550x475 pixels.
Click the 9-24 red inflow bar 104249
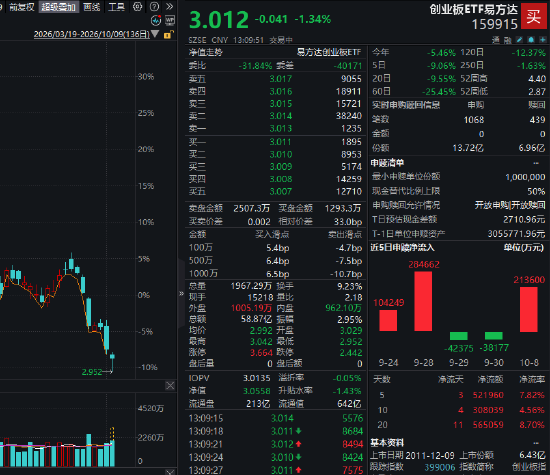[388, 321]
